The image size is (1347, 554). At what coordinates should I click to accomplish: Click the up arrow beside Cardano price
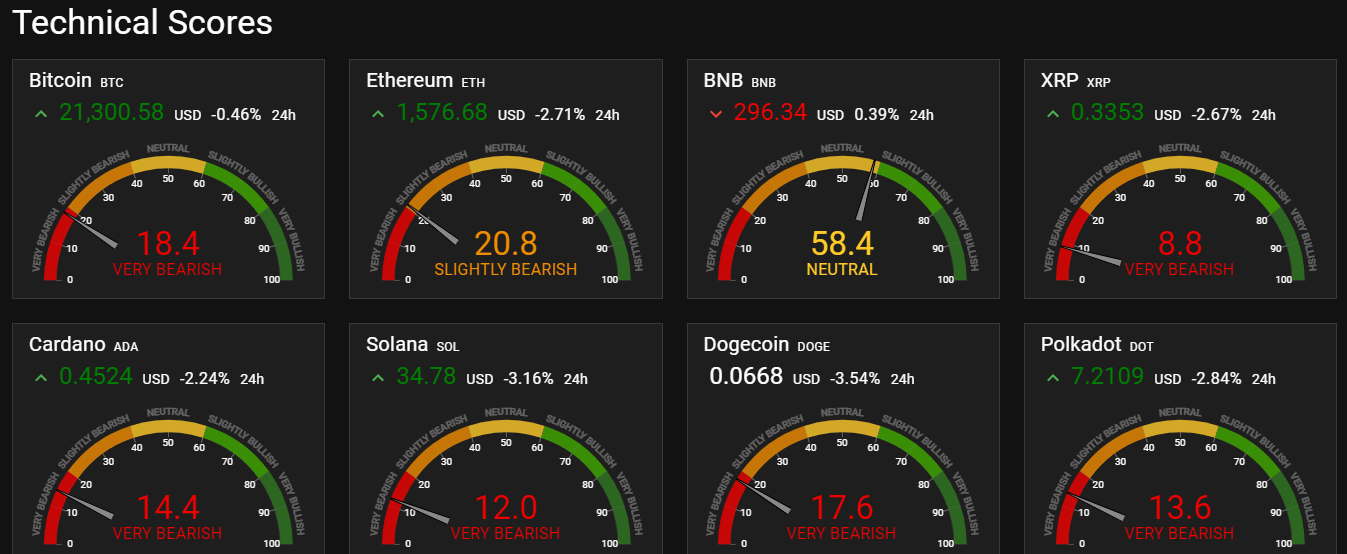tap(41, 378)
